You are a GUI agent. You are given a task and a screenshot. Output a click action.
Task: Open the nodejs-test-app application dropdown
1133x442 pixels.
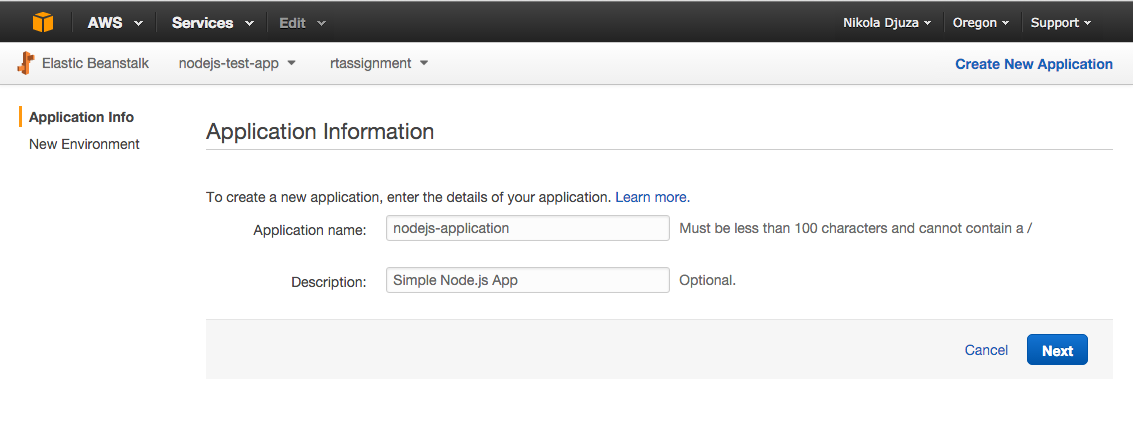pyautogui.click(x=237, y=64)
